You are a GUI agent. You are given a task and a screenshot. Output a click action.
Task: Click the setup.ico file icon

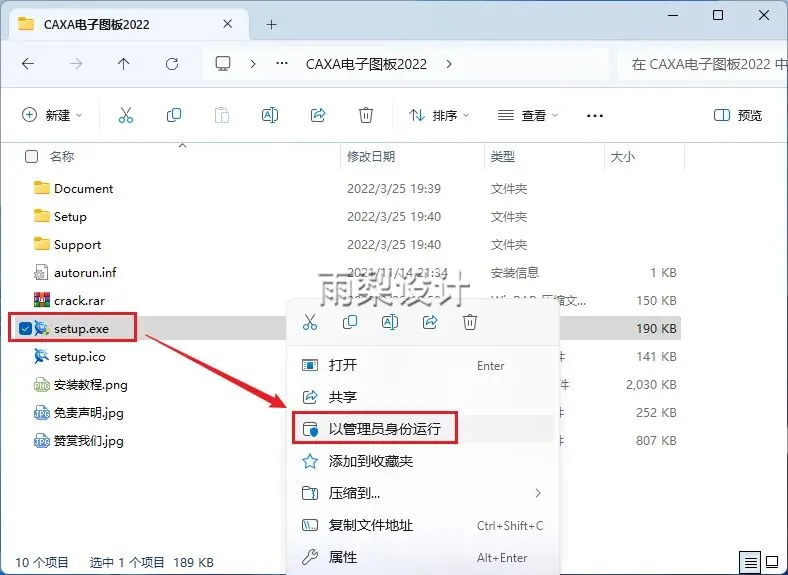[x=42, y=356]
